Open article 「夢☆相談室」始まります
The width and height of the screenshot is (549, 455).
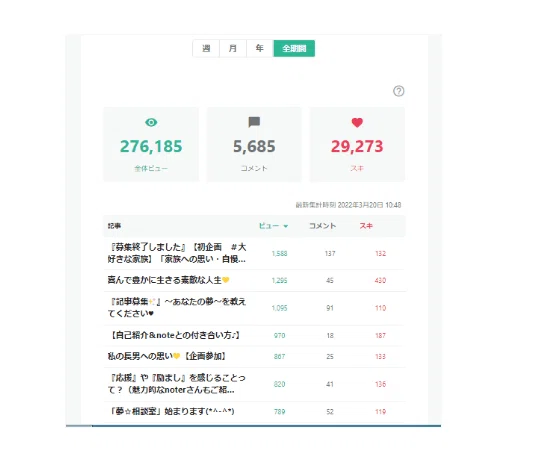(x=171, y=411)
